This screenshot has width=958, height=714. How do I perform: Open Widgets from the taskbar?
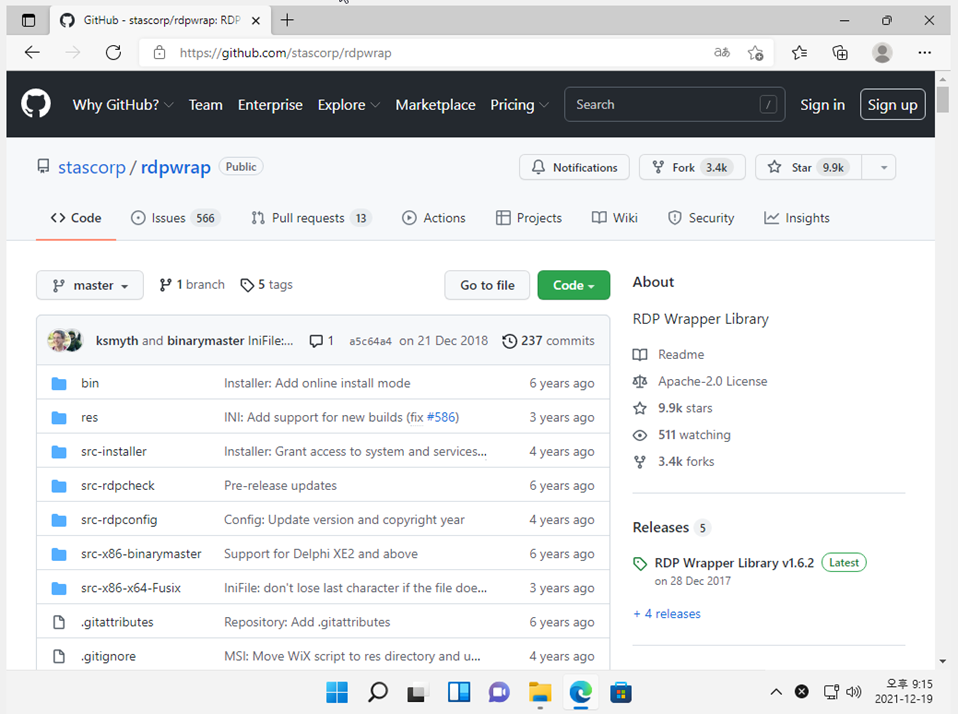point(459,692)
